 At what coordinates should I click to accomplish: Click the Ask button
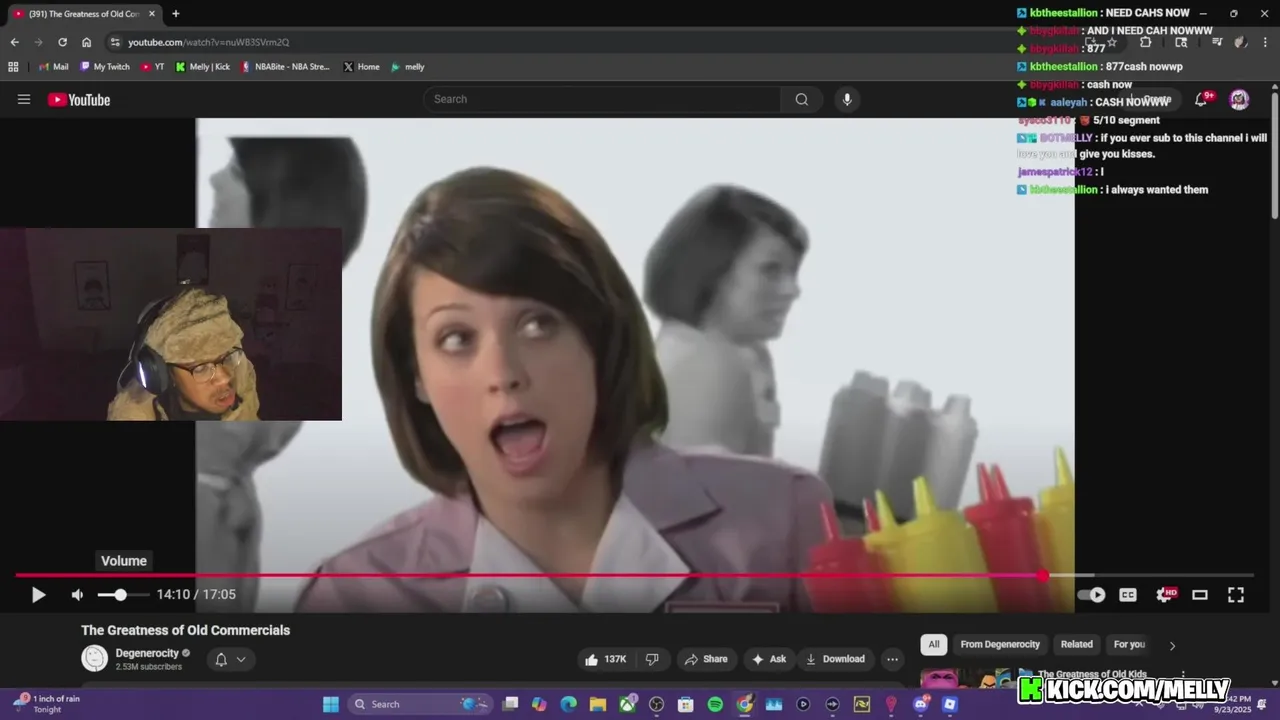769,659
